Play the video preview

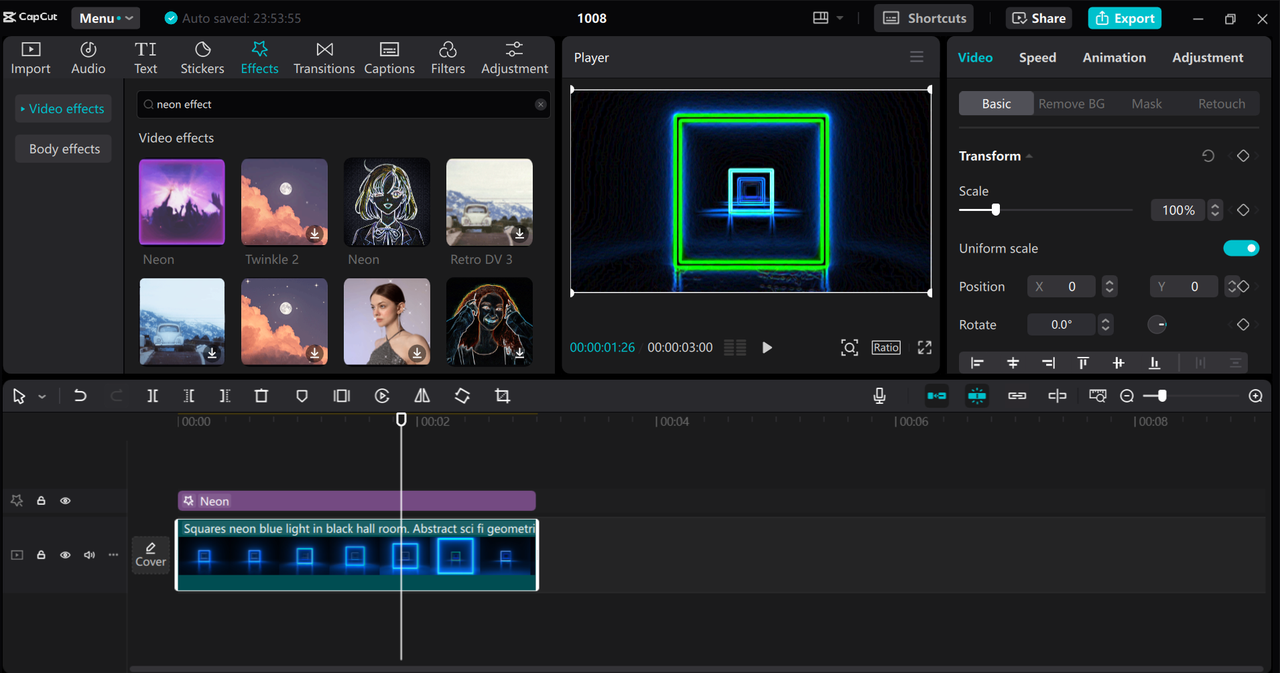pyautogui.click(x=767, y=347)
